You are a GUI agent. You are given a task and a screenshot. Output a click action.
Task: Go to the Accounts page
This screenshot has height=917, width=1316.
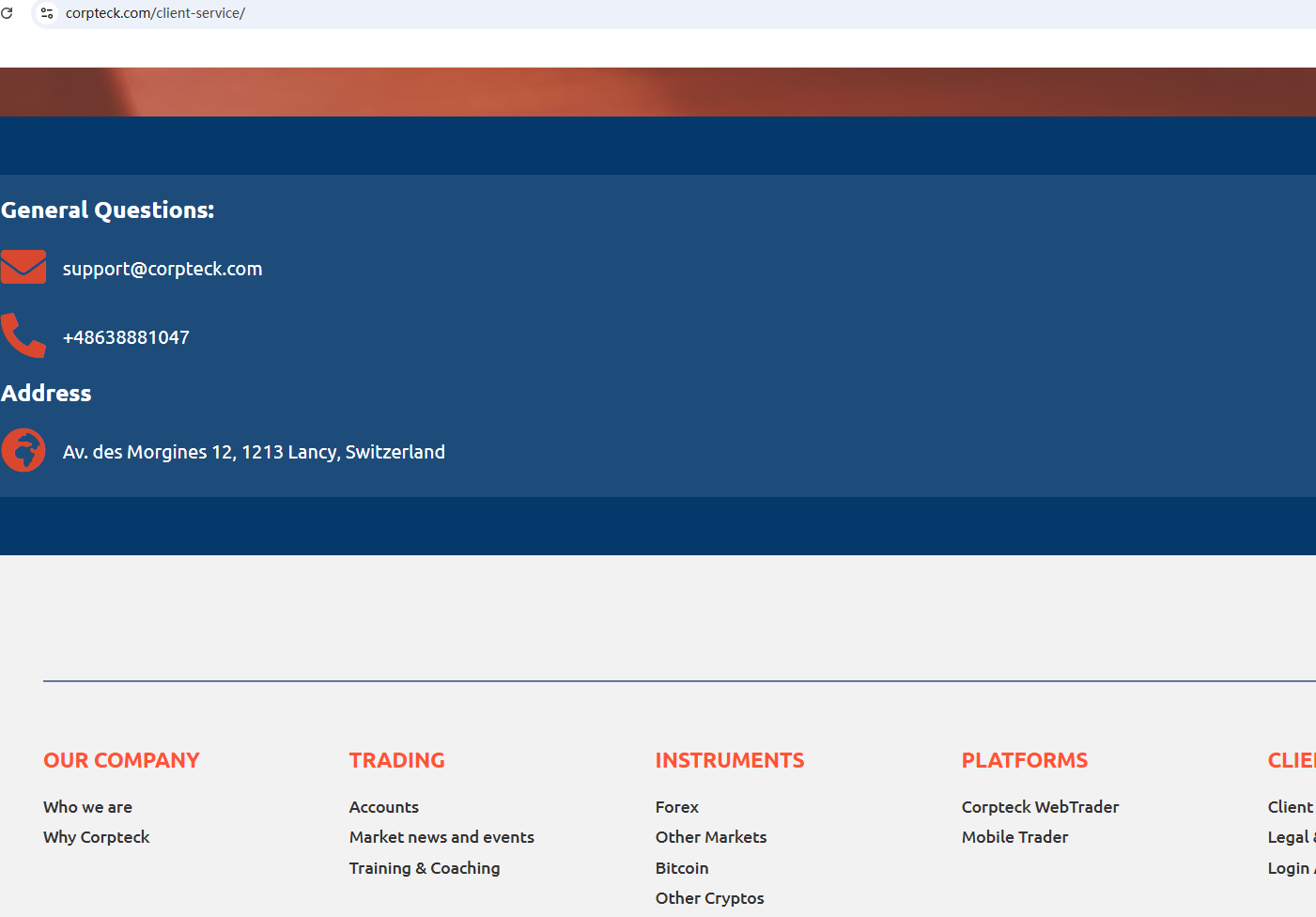[384, 807]
